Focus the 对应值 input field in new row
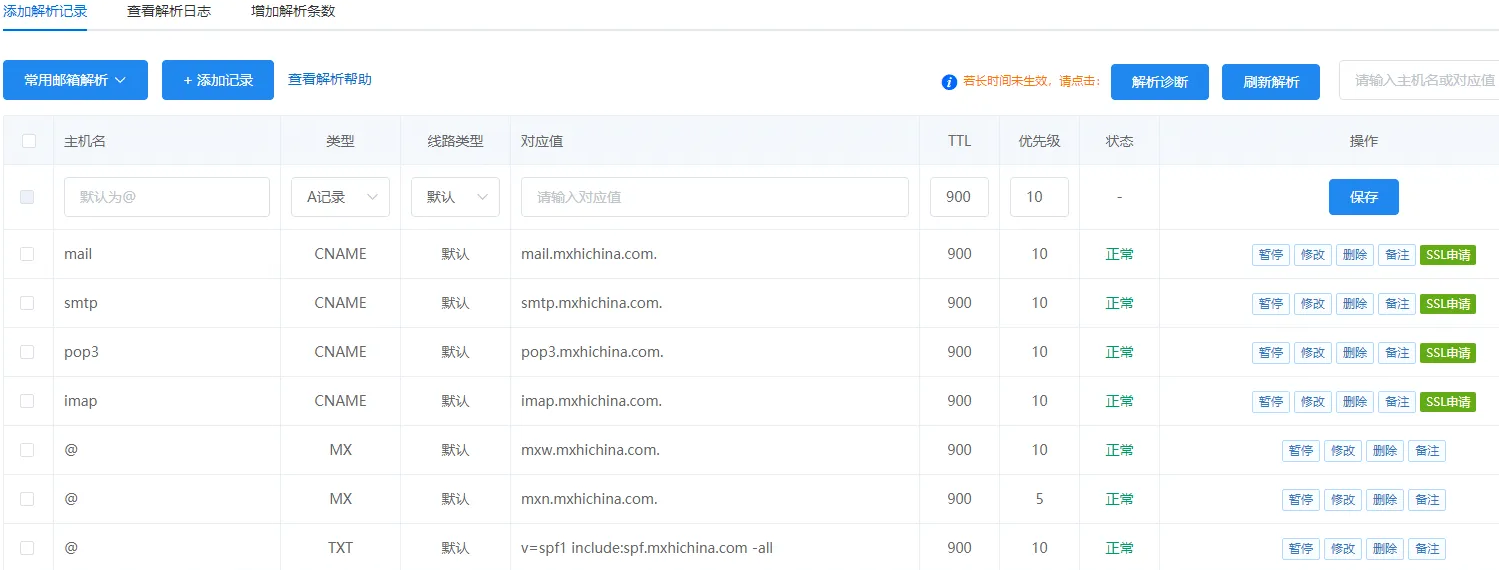The image size is (1499, 570). click(714, 197)
